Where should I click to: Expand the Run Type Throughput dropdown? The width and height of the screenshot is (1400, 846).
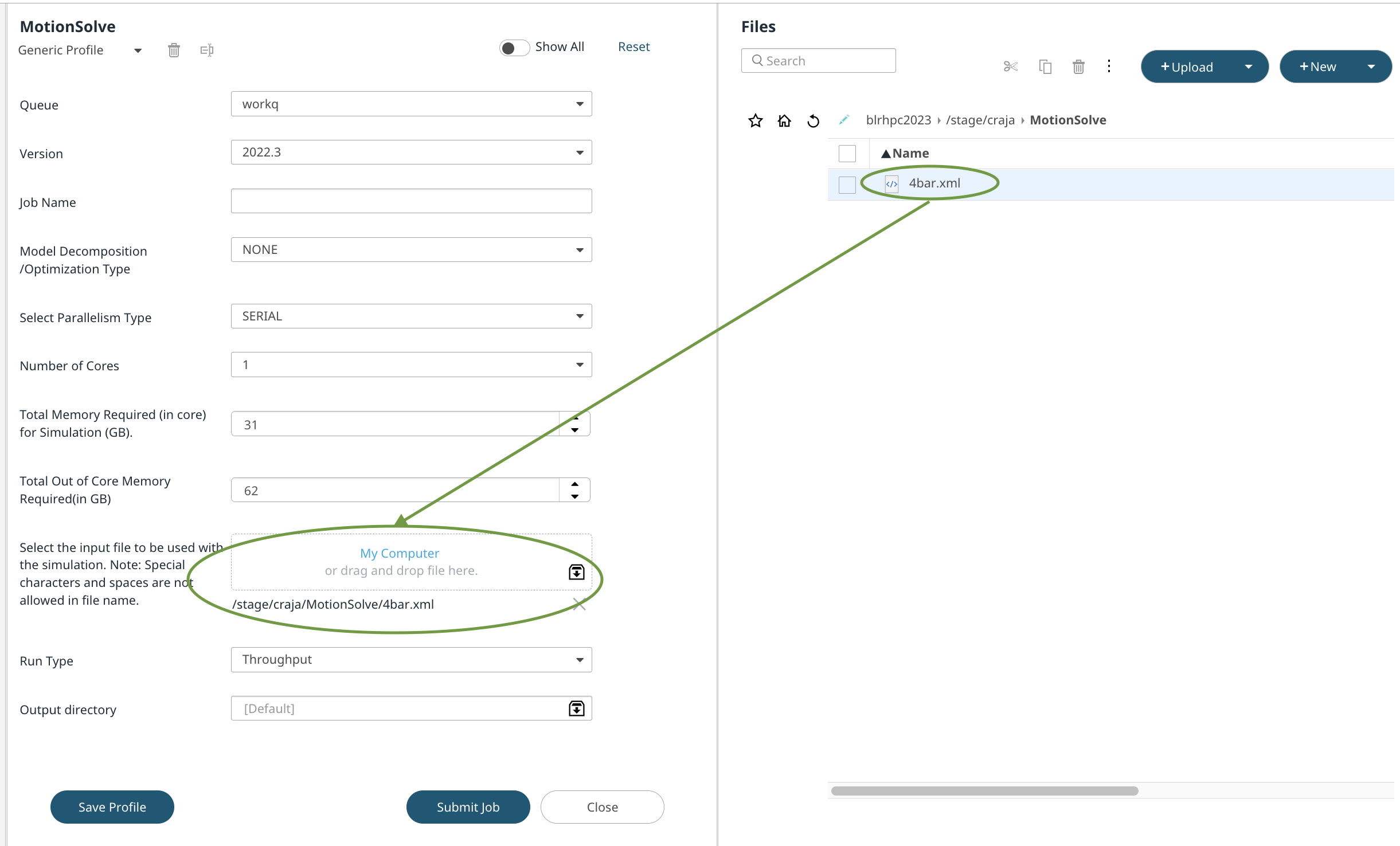(411, 660)
